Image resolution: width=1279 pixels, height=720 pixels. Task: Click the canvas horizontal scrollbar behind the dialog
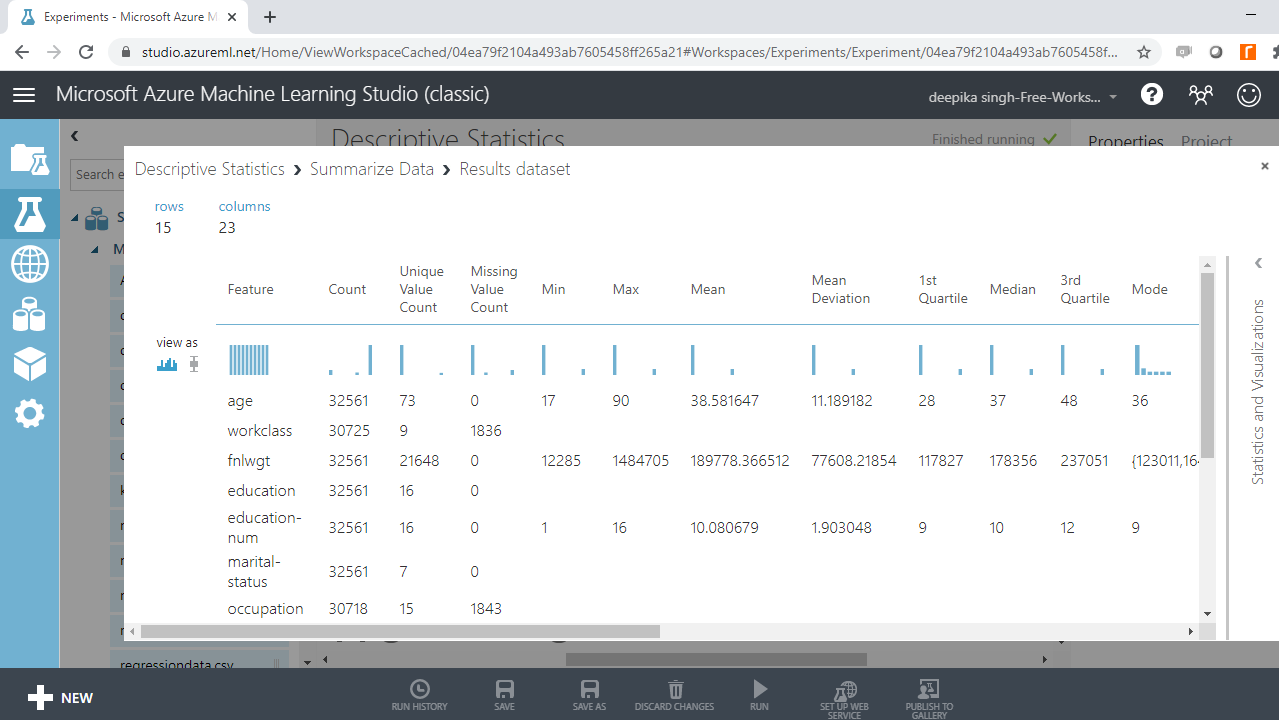click(716, 659)
